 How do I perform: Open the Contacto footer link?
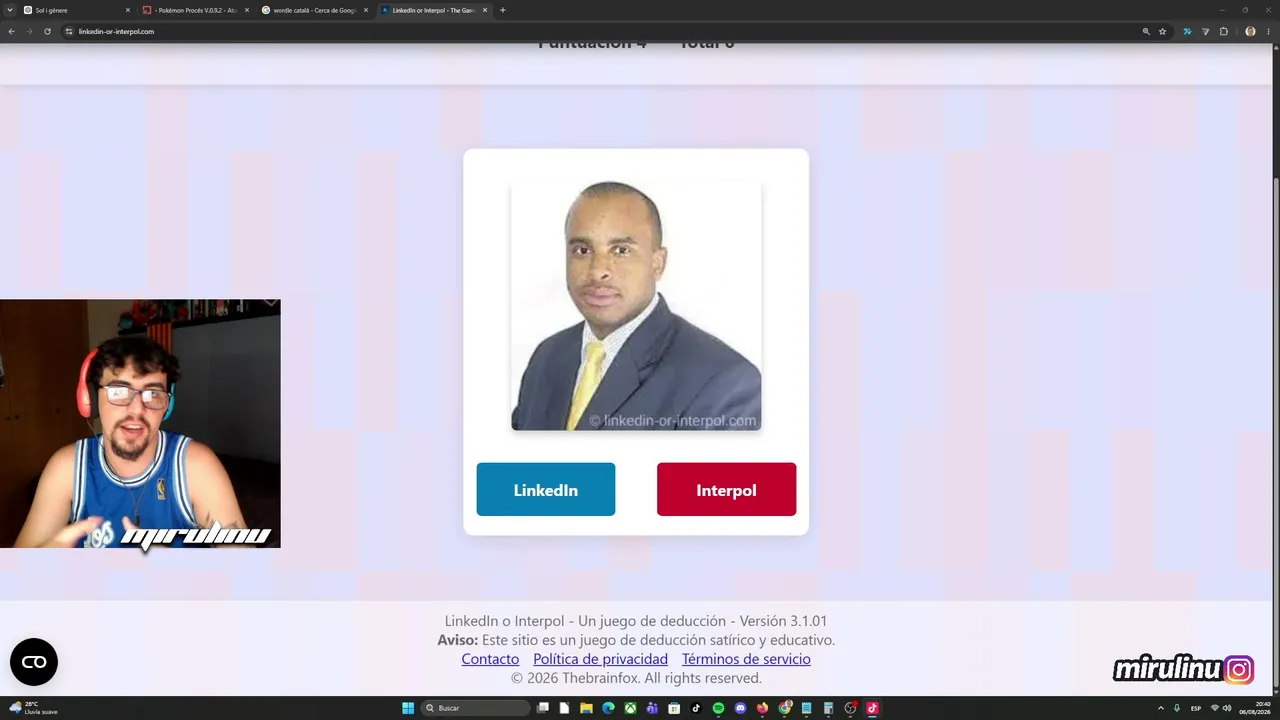pos(490,659)
